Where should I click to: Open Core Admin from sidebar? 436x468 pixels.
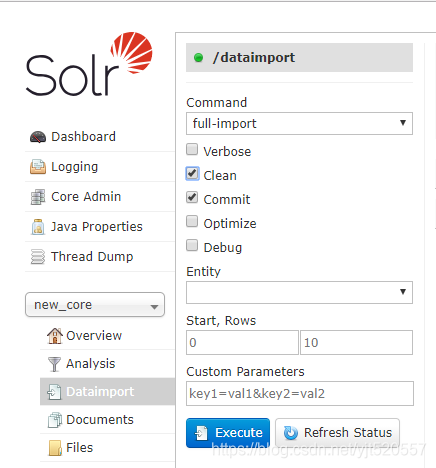pos(100,197)
